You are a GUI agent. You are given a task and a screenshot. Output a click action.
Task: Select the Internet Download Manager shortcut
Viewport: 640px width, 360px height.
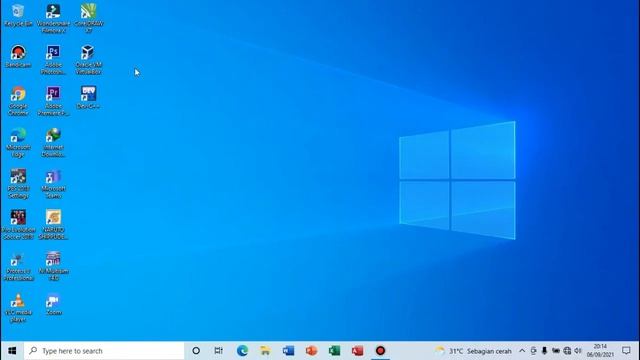(53, 142)
